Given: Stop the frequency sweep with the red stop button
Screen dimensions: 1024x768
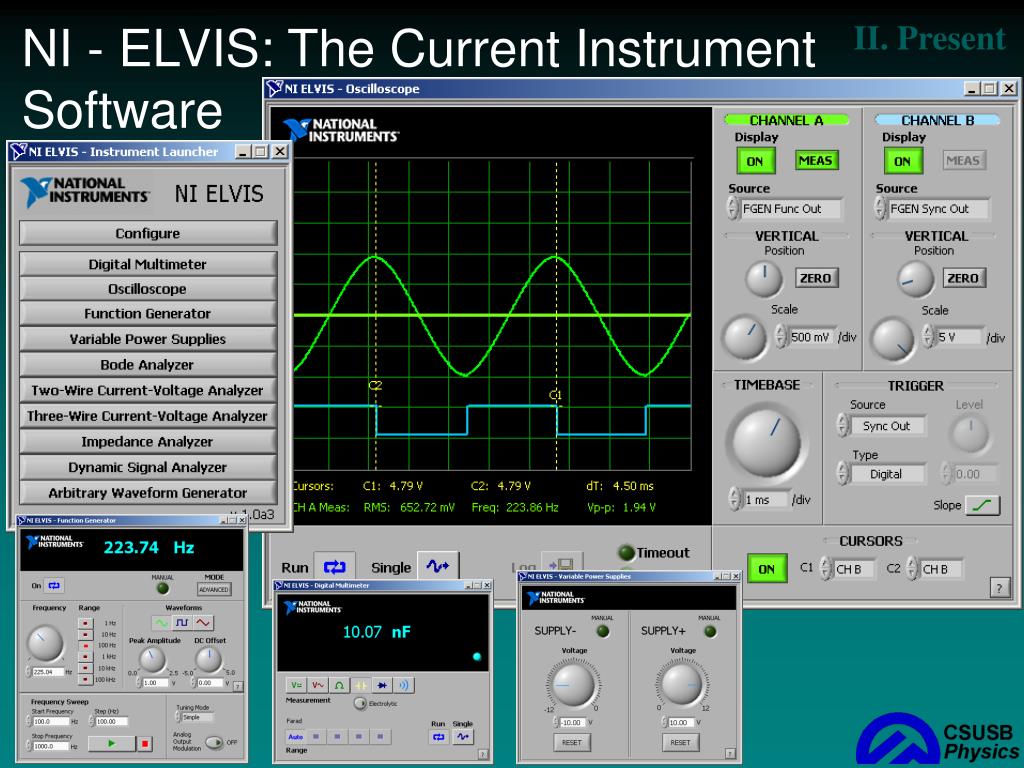Looking at the screenshot, I should [x=145, y=743].
